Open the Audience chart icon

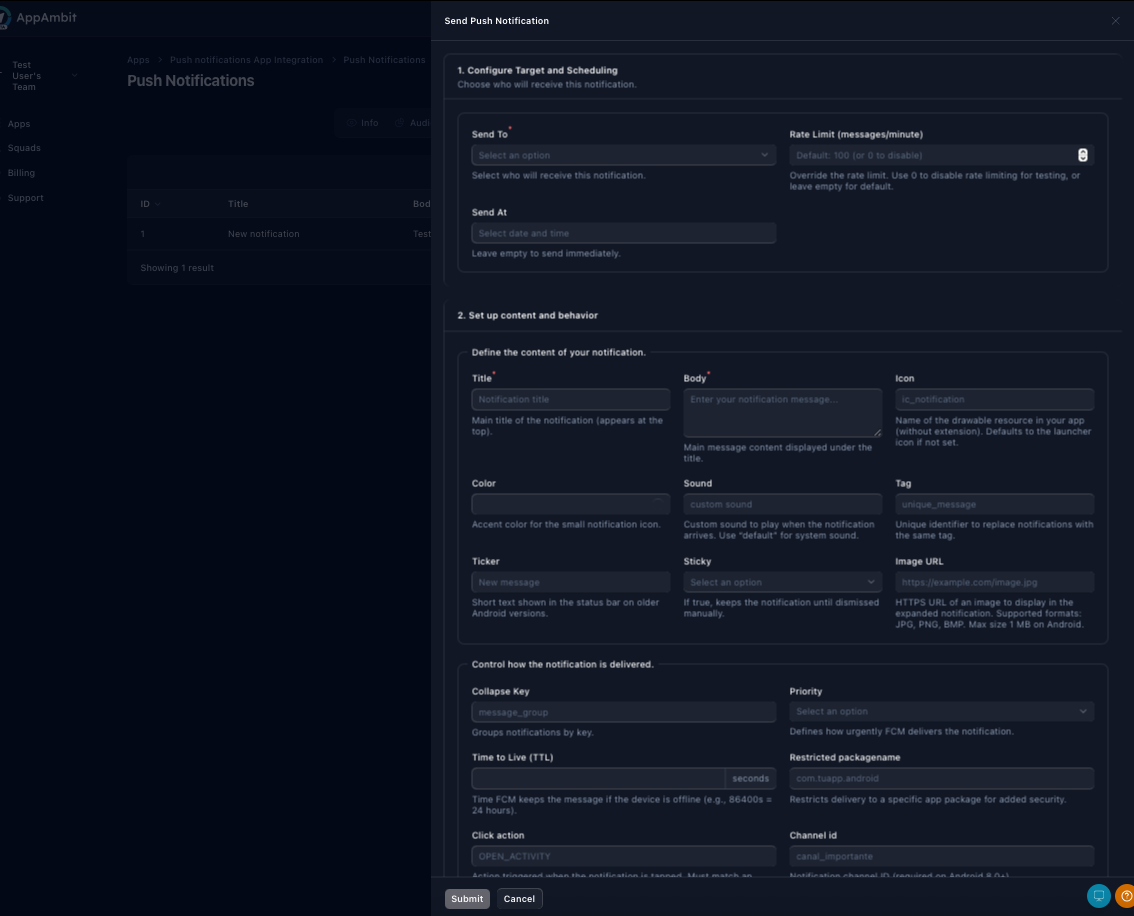(x=399, y=123)
